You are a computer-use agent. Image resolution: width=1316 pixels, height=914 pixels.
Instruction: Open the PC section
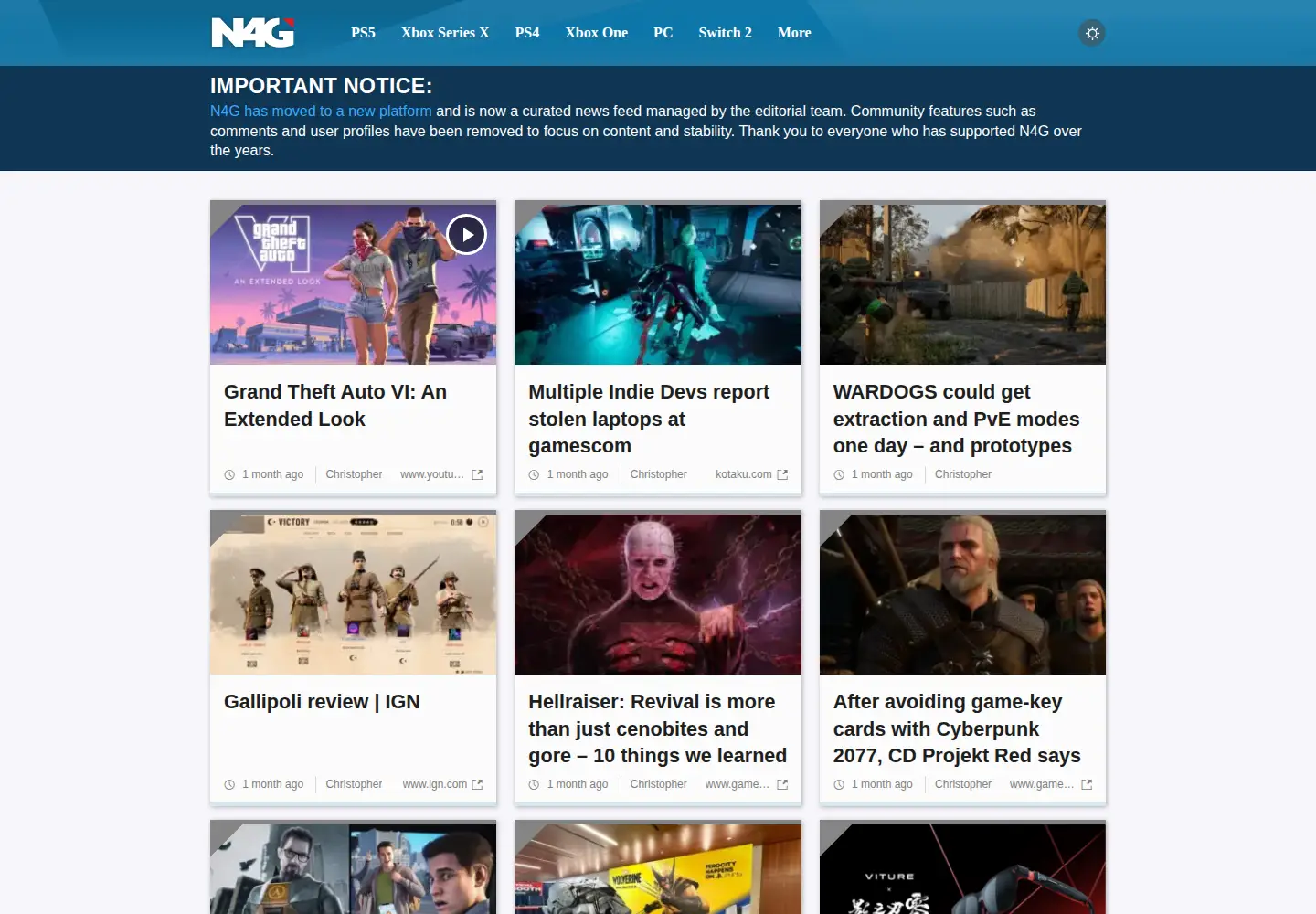pos(663,33)
